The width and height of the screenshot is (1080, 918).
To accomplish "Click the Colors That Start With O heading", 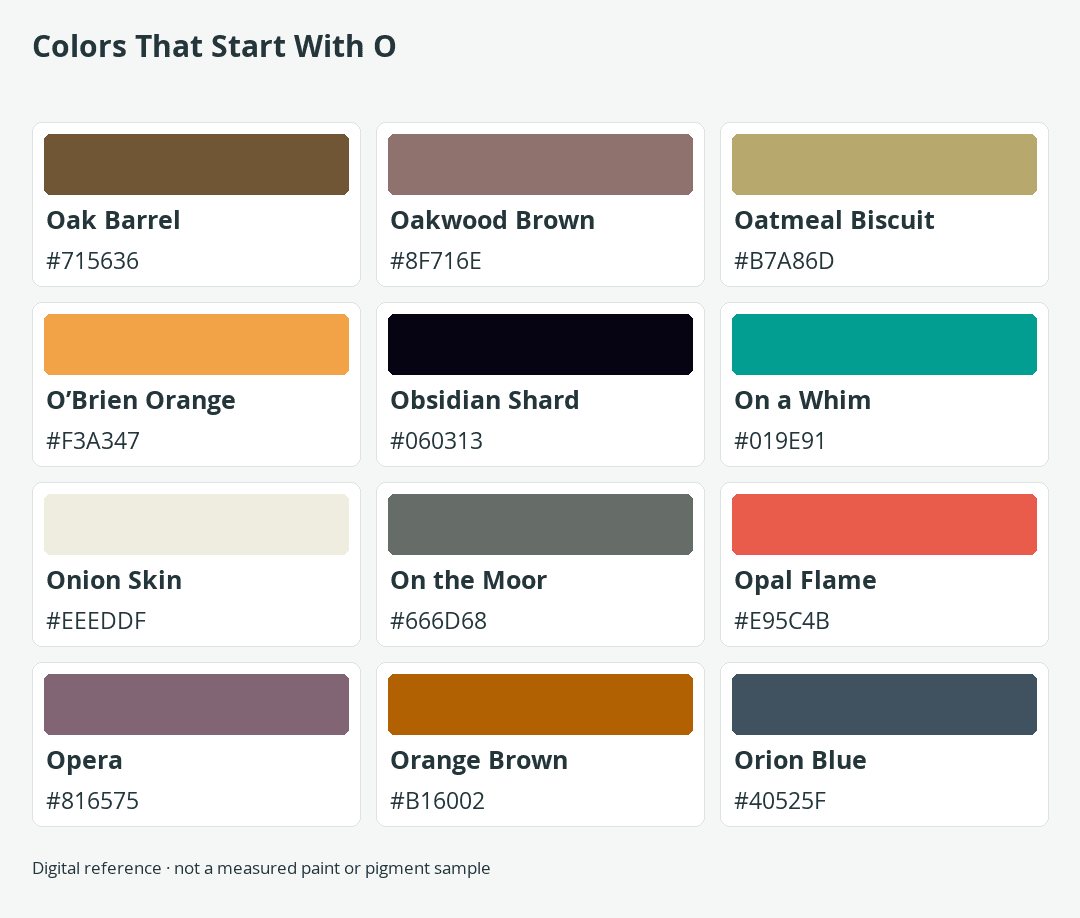I will coord(214,47).
